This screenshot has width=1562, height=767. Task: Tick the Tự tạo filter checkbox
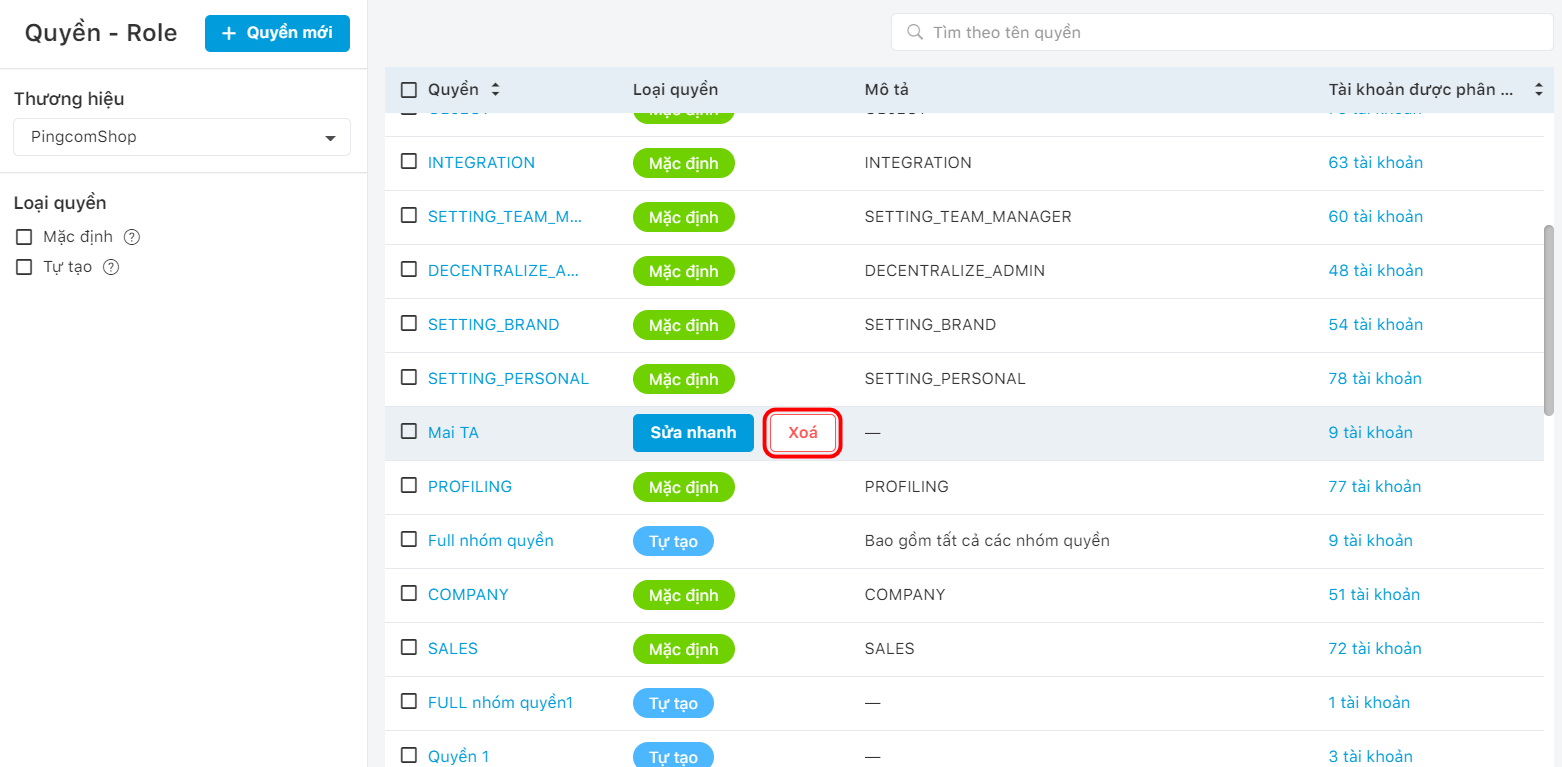click(24, 268)
